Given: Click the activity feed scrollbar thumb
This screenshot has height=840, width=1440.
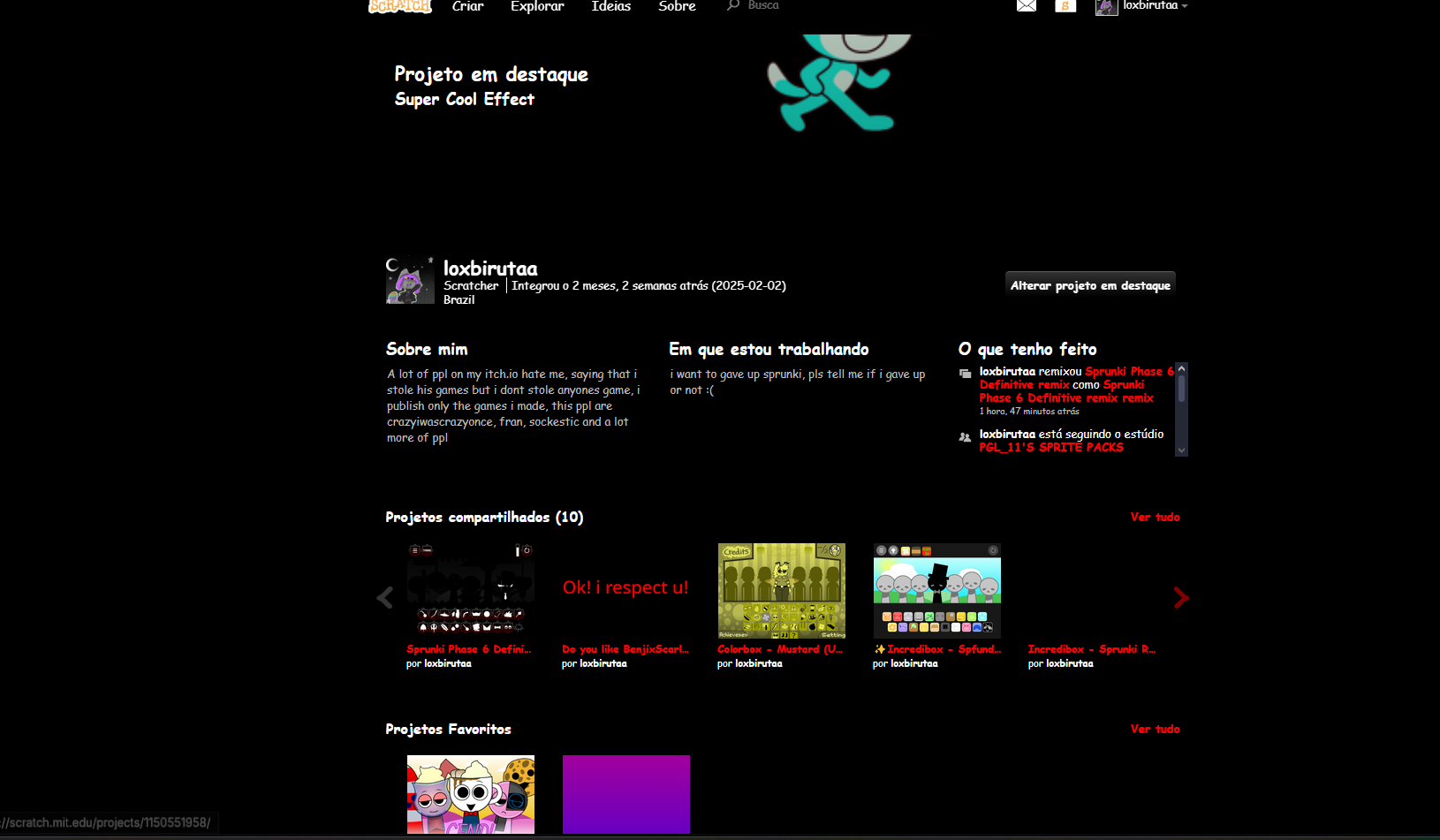Looking at the screenshot, I should [1181, 389].
